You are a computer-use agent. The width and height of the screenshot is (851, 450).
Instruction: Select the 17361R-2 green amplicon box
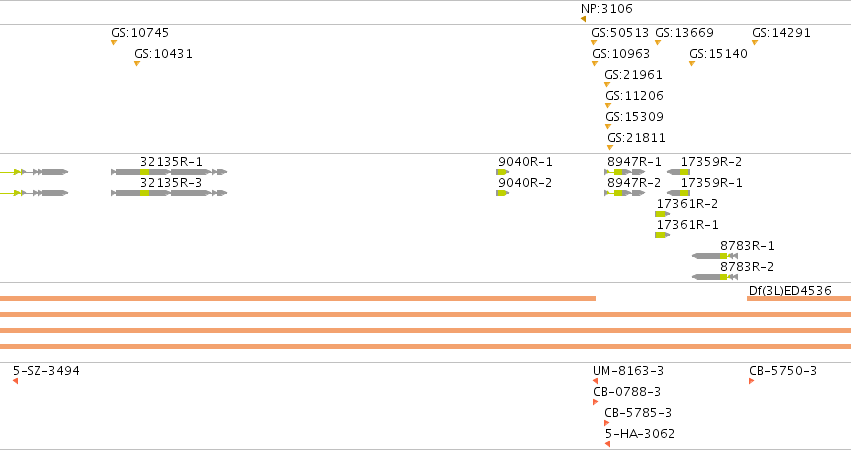(x=662, y=214)
